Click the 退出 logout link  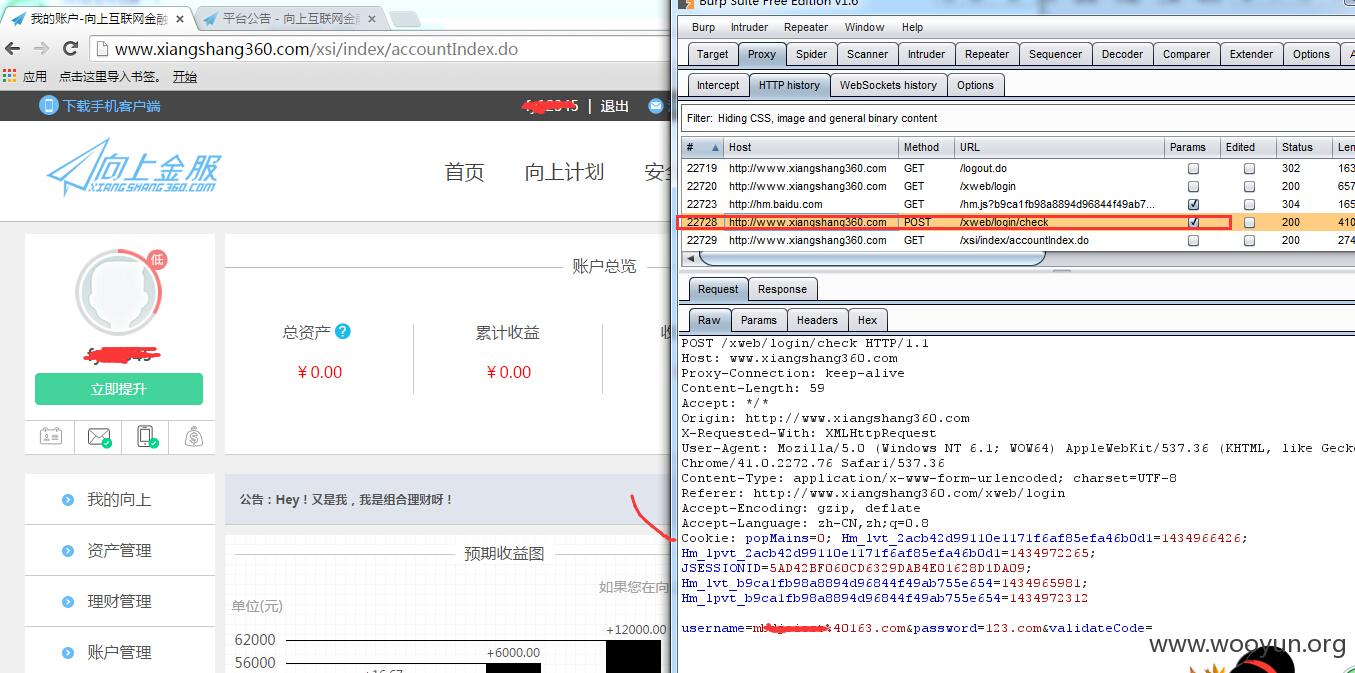(615, 106)
